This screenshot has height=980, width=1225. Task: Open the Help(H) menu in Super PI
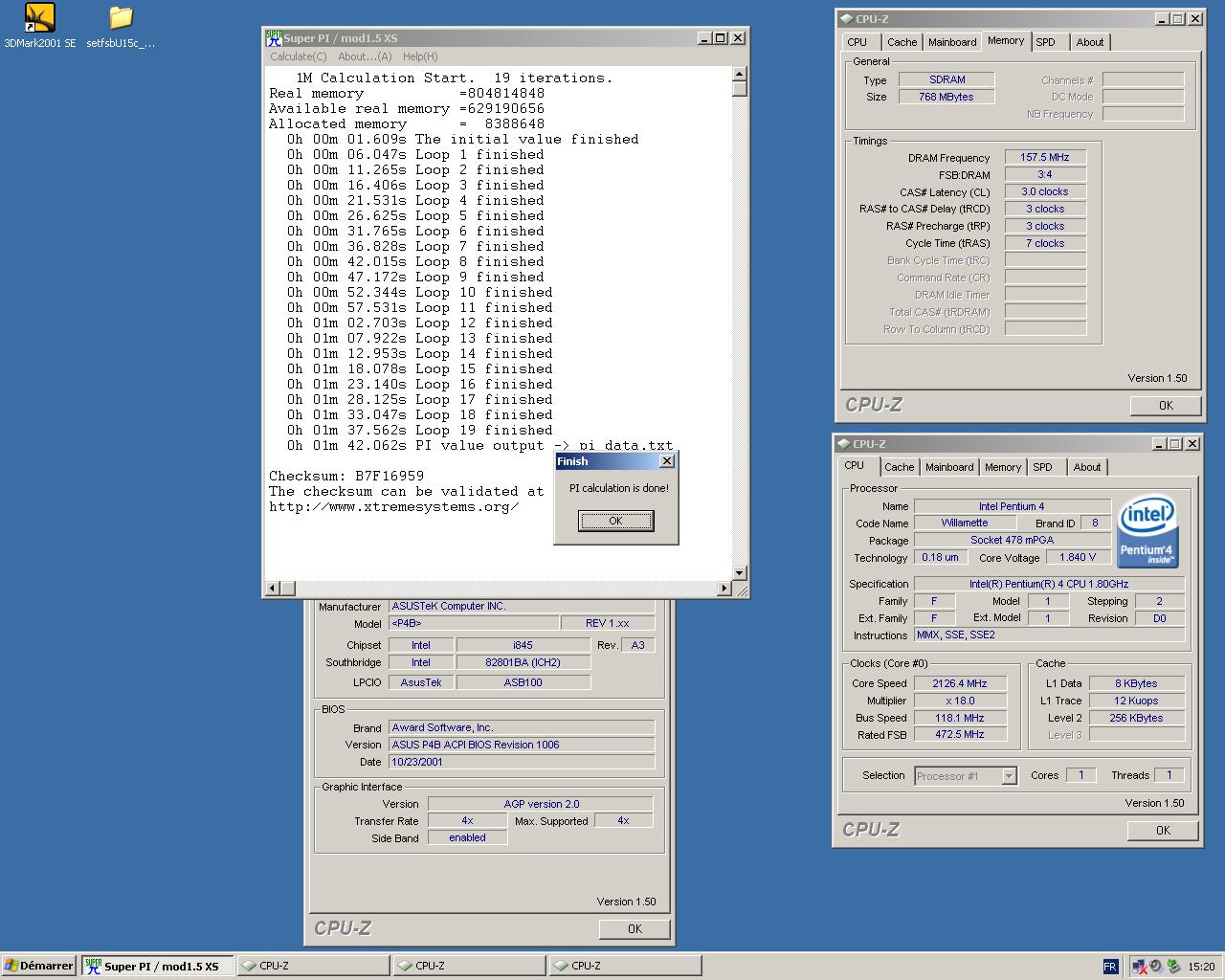coord(420,56)
